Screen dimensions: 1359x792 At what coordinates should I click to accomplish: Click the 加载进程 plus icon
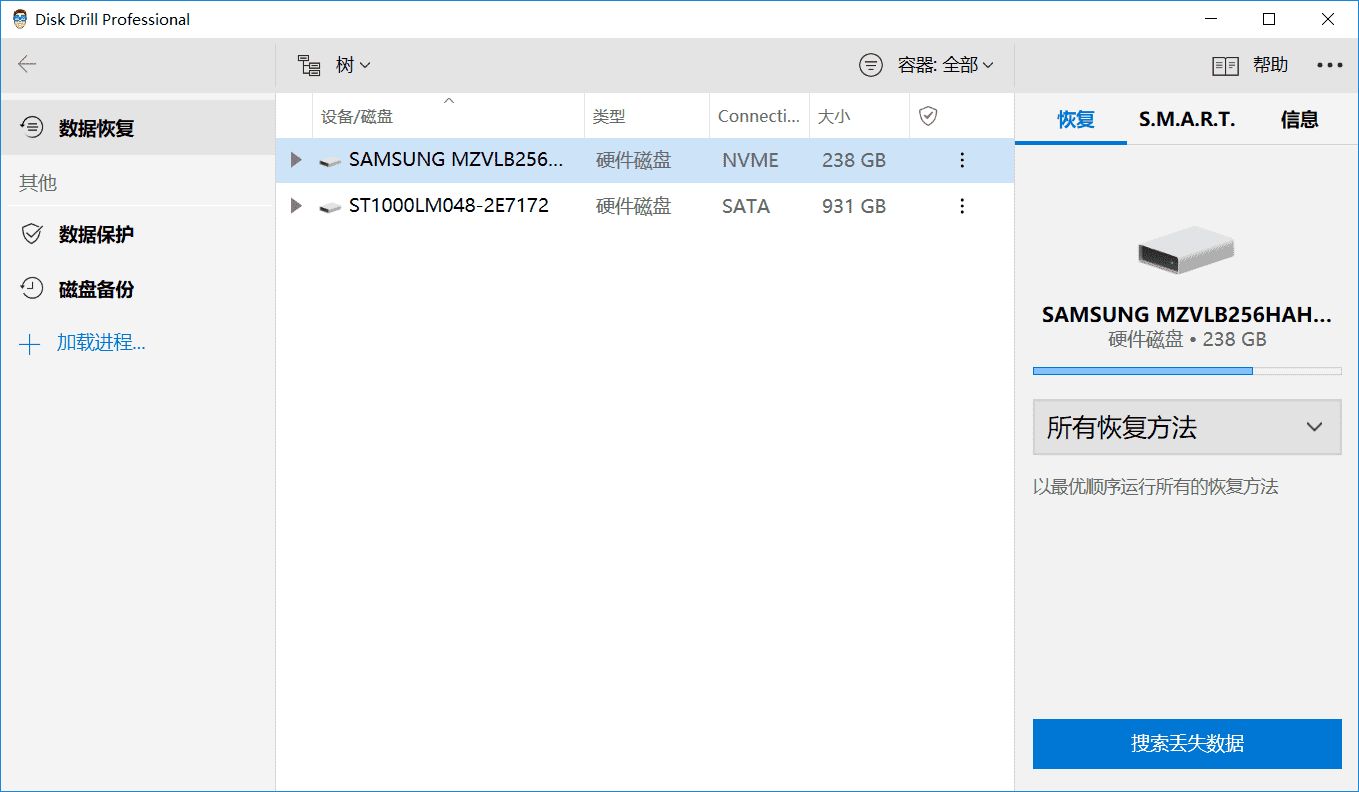tap(32, 342)
